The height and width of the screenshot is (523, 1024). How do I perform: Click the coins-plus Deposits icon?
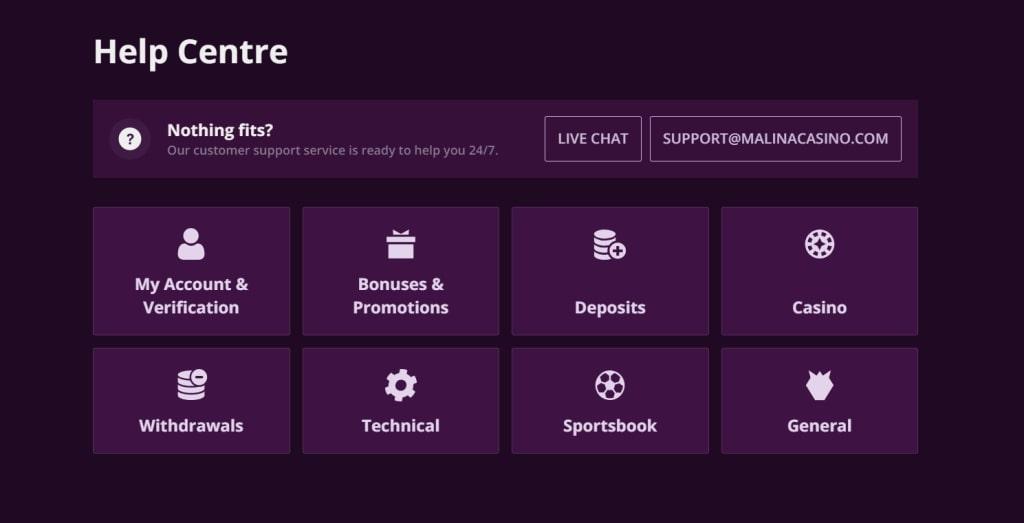(x=609, y=245)
